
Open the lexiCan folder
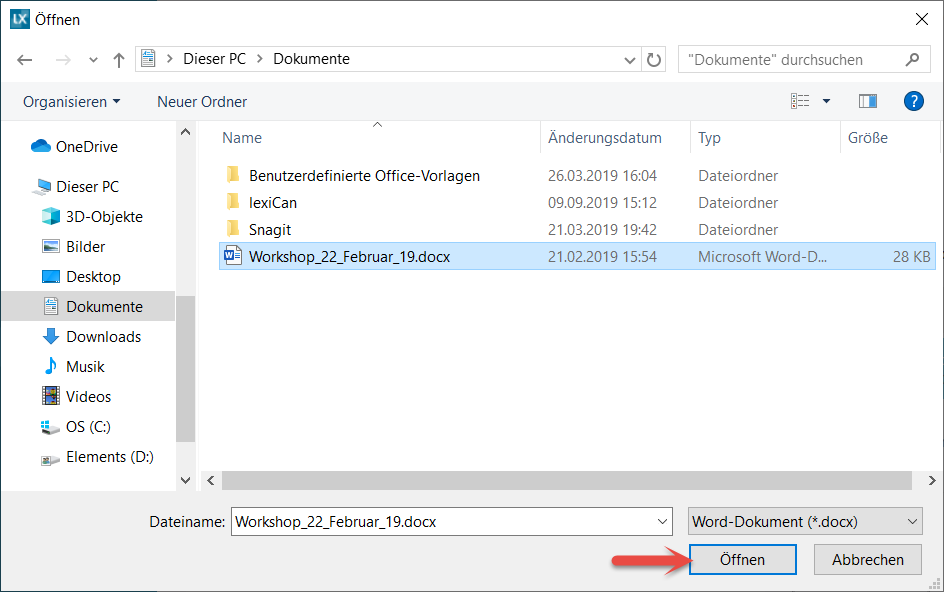tap(272, 203)
